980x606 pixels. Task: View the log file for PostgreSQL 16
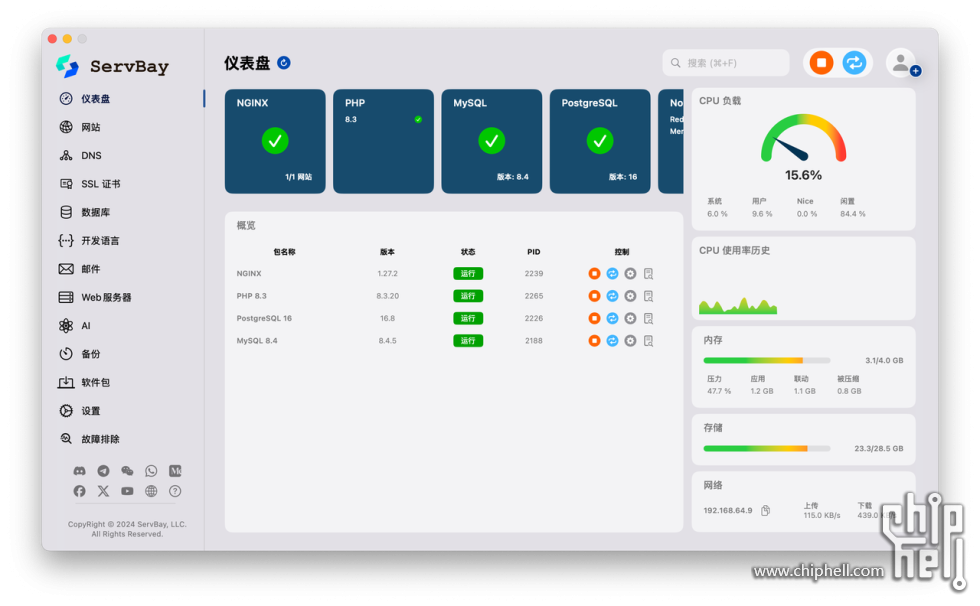pos(649,319)
